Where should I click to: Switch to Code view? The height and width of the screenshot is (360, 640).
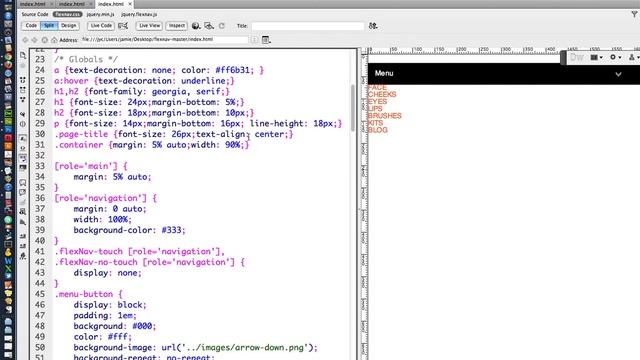click(x=31, y=26)
